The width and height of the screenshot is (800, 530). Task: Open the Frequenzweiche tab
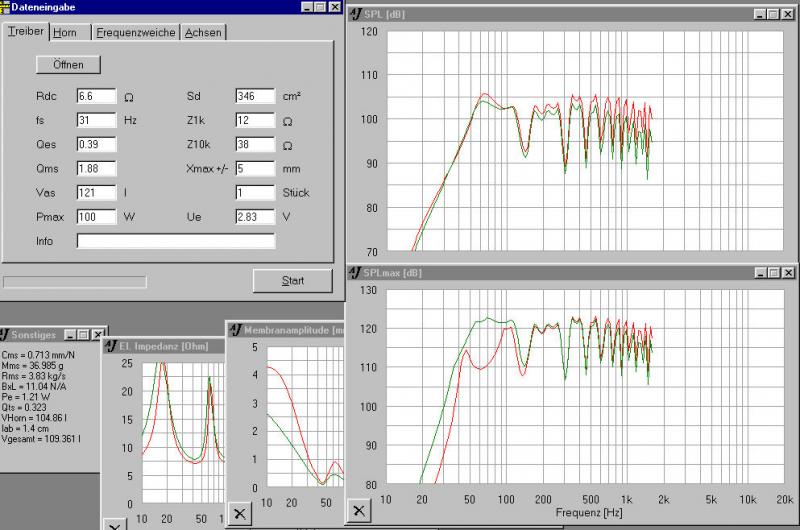[x=136, y=32]
